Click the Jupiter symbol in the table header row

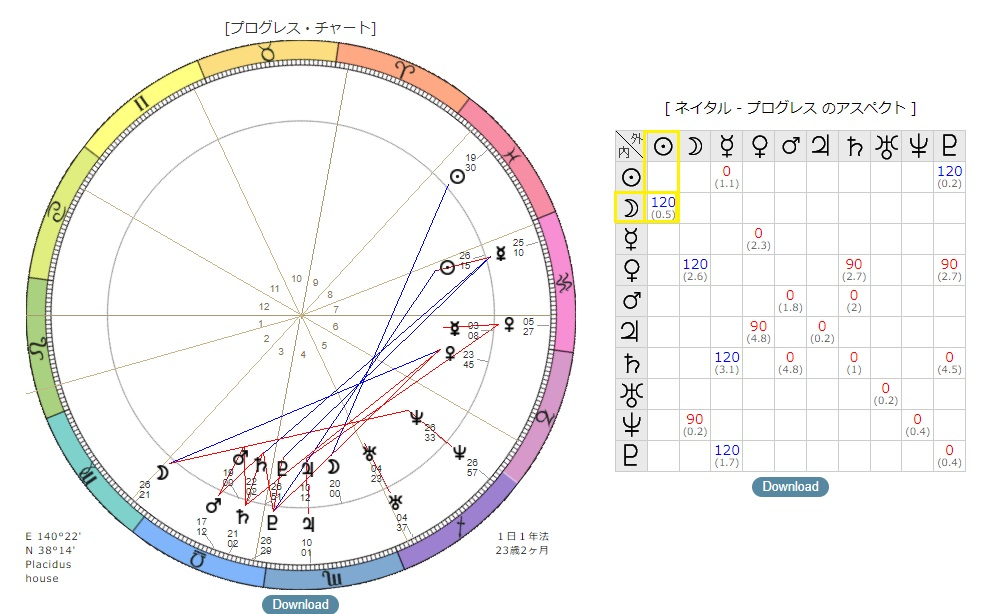point(822,146)
